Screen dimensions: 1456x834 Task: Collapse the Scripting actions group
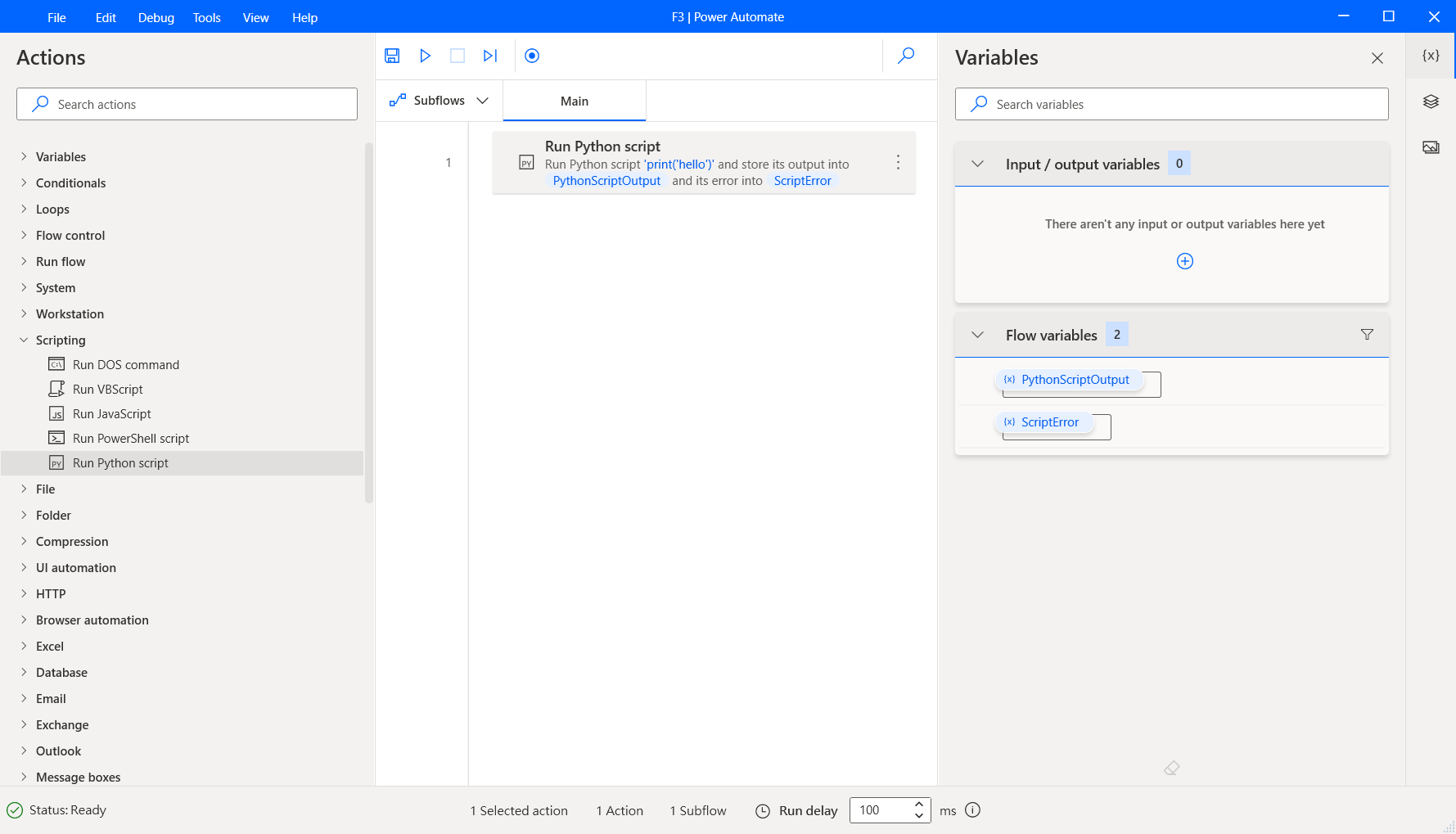tap(24, 340)
